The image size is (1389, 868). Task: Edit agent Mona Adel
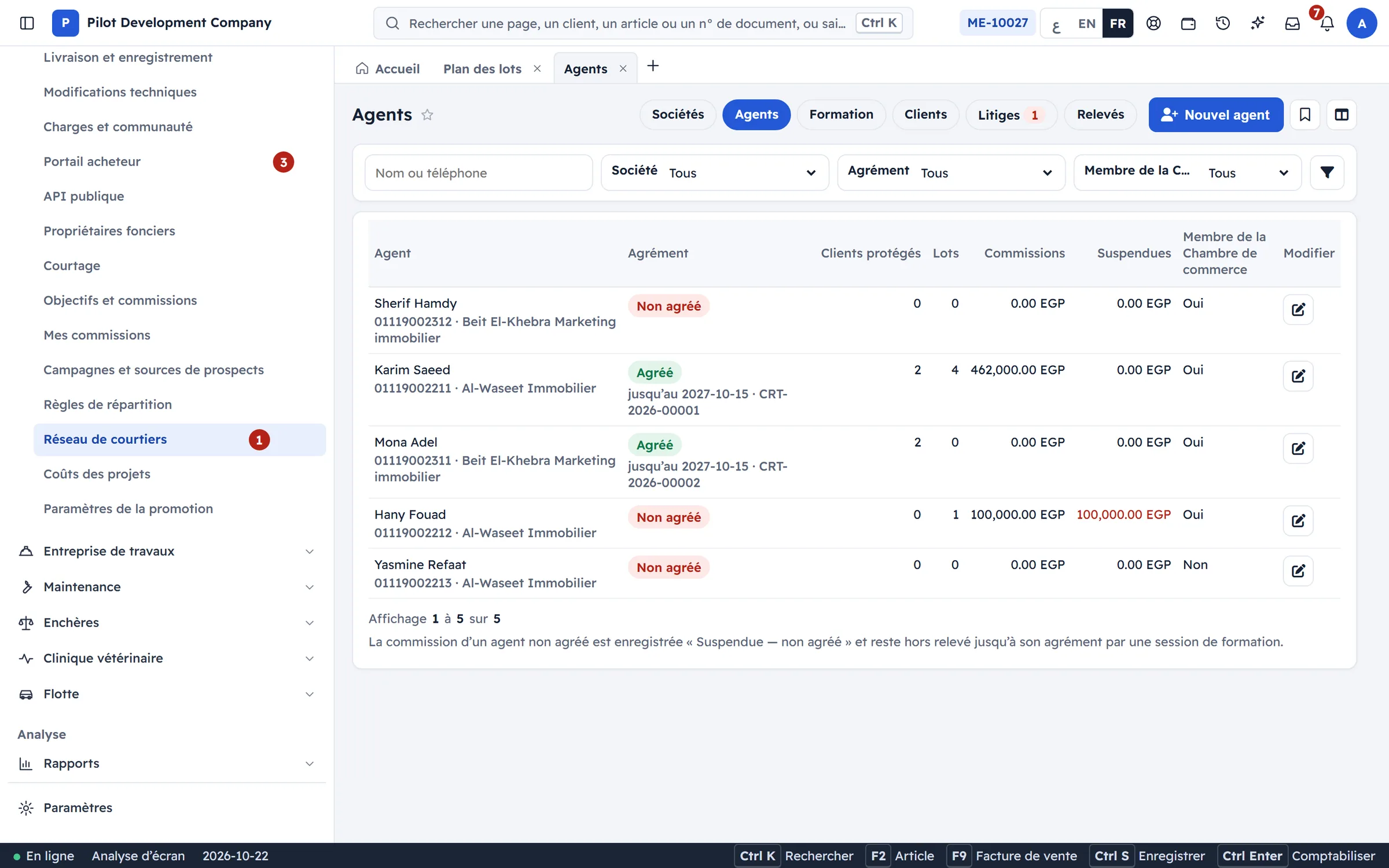1298,448
